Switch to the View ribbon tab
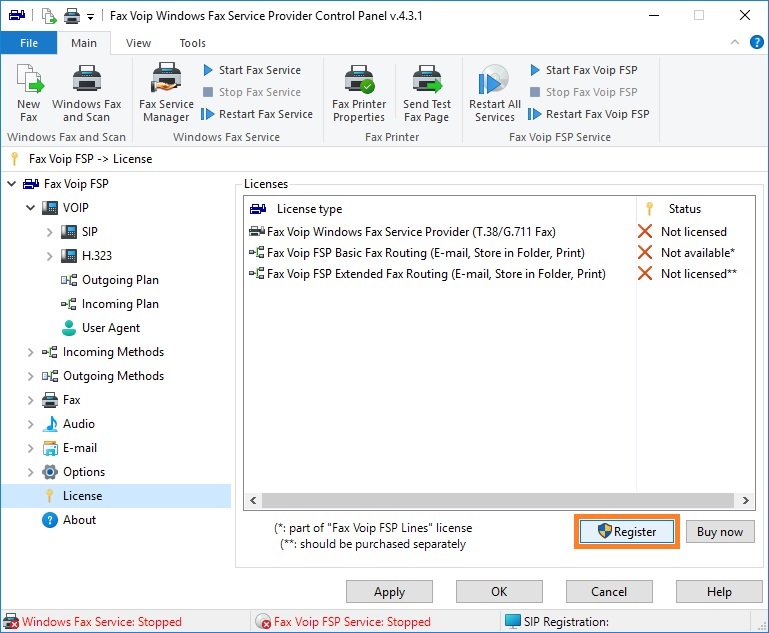Image resolution: width=769 pixels, height=633 pixels. click(x=138, y=43)
